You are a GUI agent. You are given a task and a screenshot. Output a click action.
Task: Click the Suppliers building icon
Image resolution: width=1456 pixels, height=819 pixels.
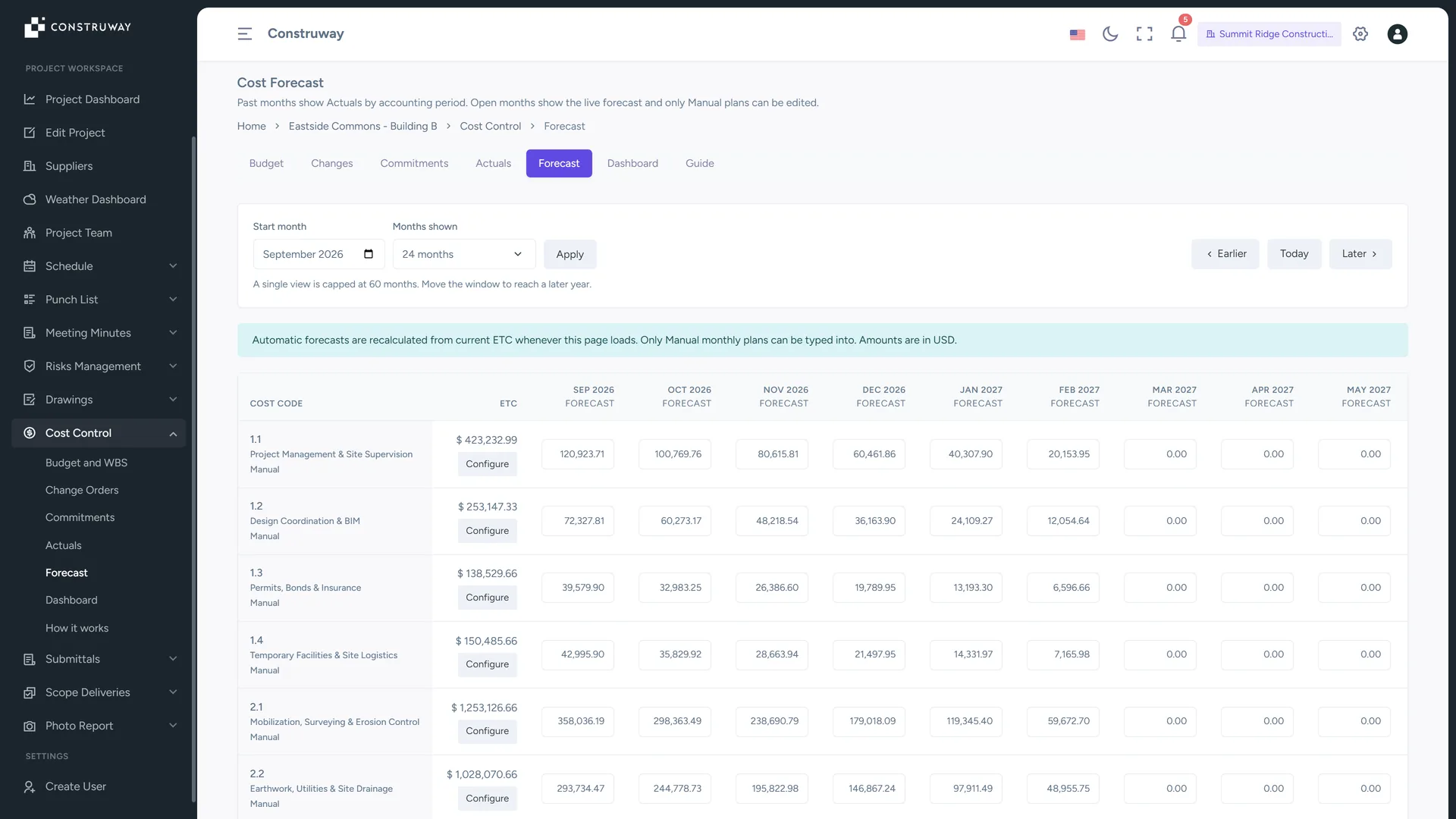point(30,166)
